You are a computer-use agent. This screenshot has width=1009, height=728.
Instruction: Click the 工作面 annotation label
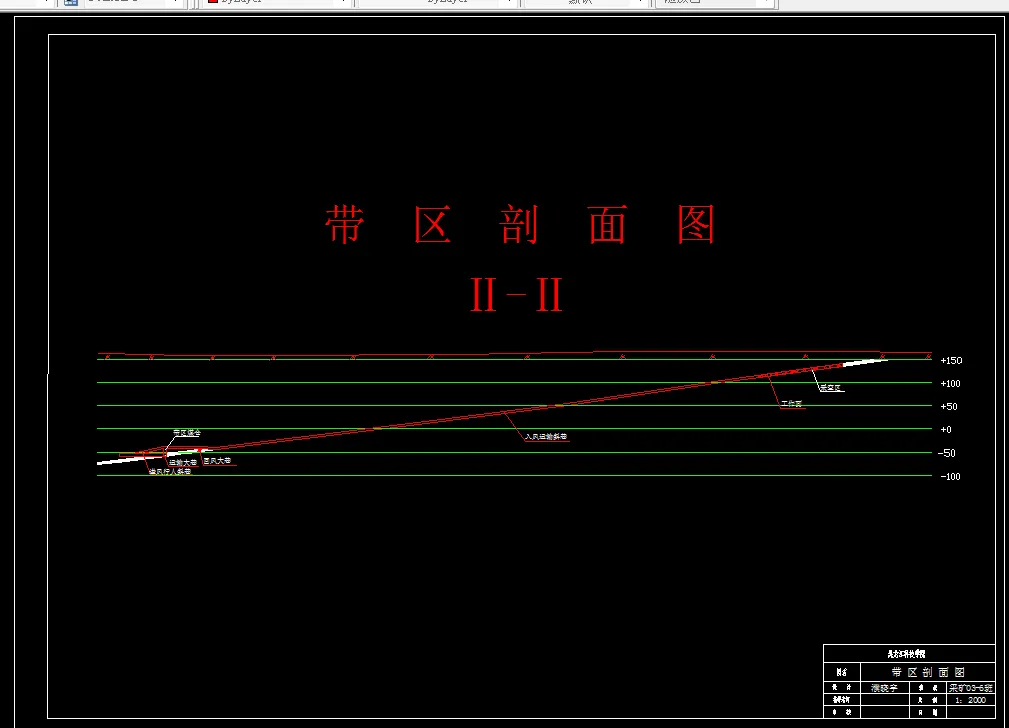(791, 404)
